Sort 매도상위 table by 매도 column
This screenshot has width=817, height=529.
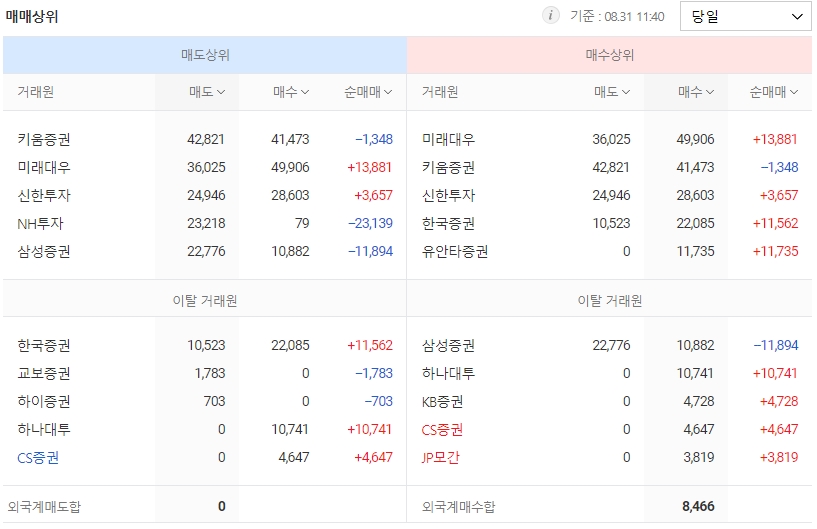tap(207, 92)
